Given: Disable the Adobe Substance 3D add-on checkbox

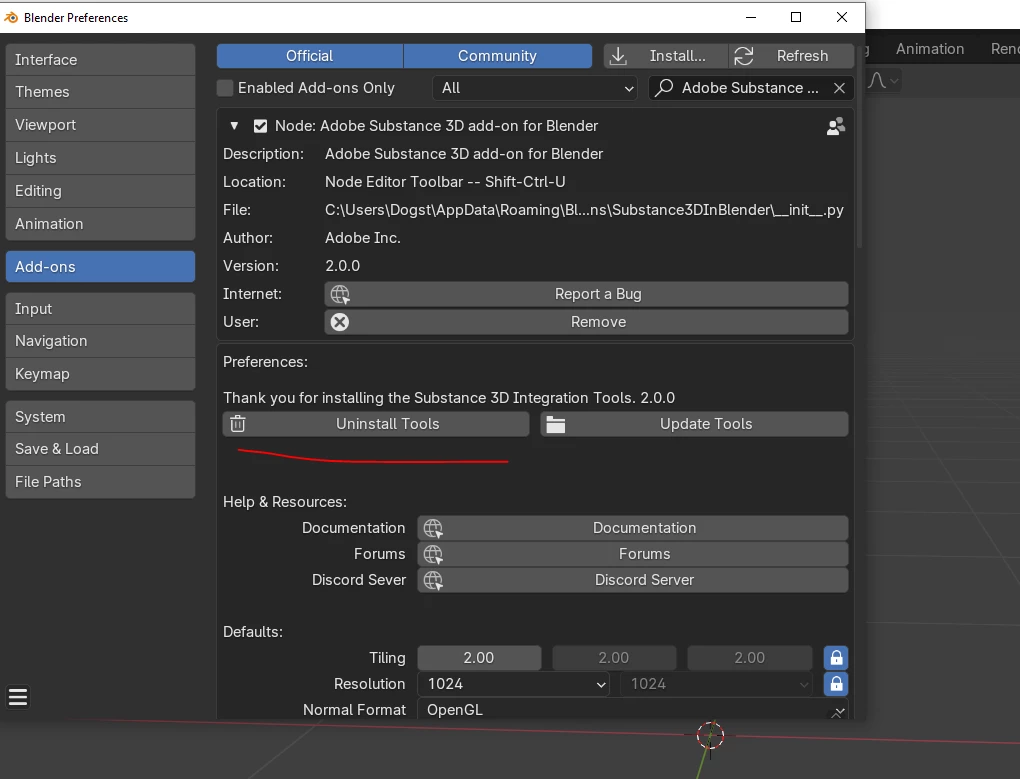Looking at the screenshot, I should coord(260,126).
